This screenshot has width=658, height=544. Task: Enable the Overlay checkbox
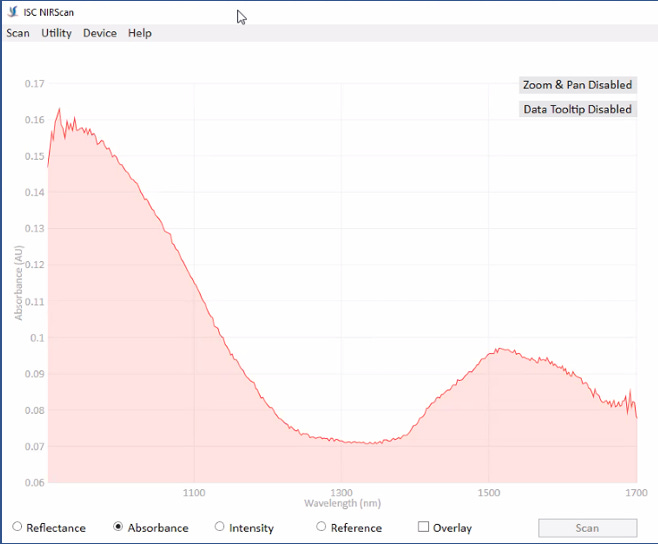423,526
